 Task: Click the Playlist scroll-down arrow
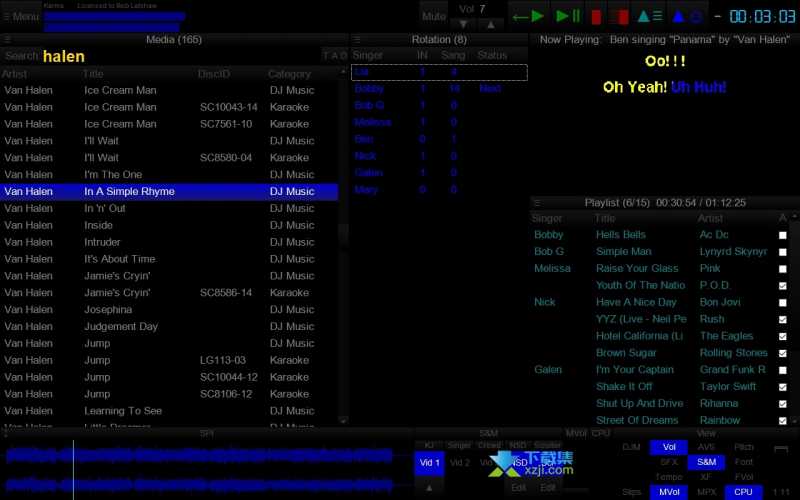[x=794, y=421]
